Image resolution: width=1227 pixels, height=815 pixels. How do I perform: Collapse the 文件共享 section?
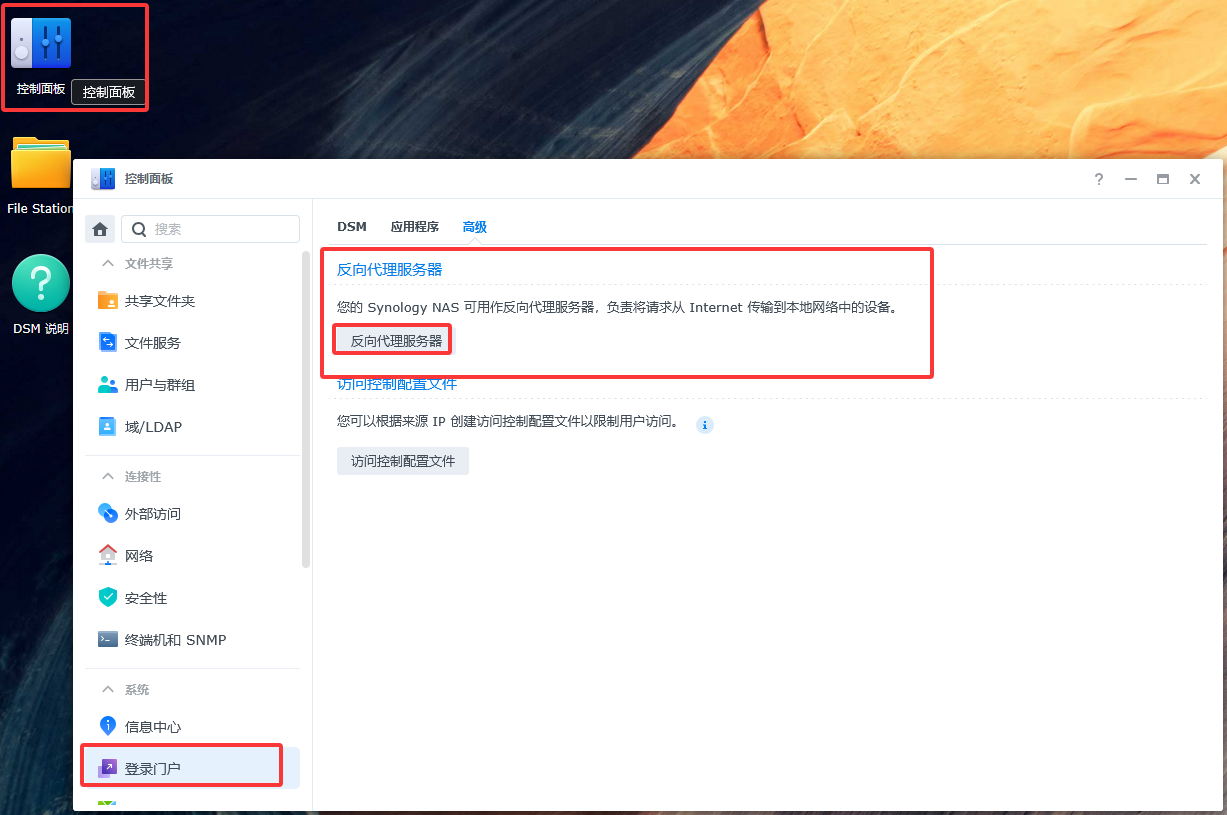pos(130,262)
